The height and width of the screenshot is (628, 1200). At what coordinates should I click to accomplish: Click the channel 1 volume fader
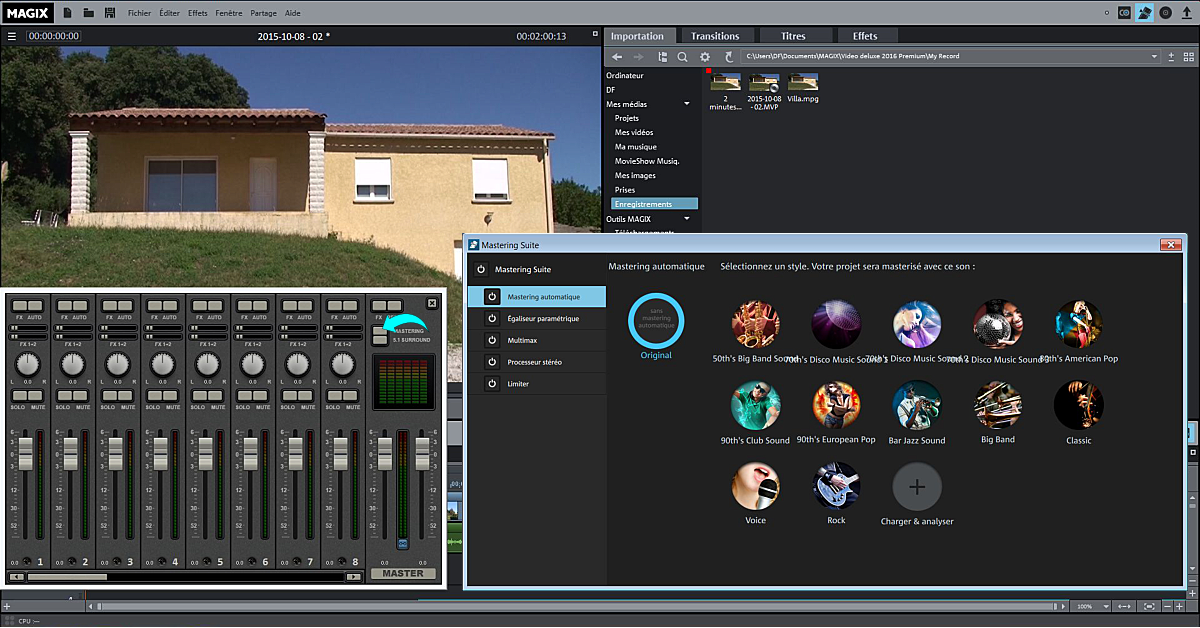click(x=25, y=453)
